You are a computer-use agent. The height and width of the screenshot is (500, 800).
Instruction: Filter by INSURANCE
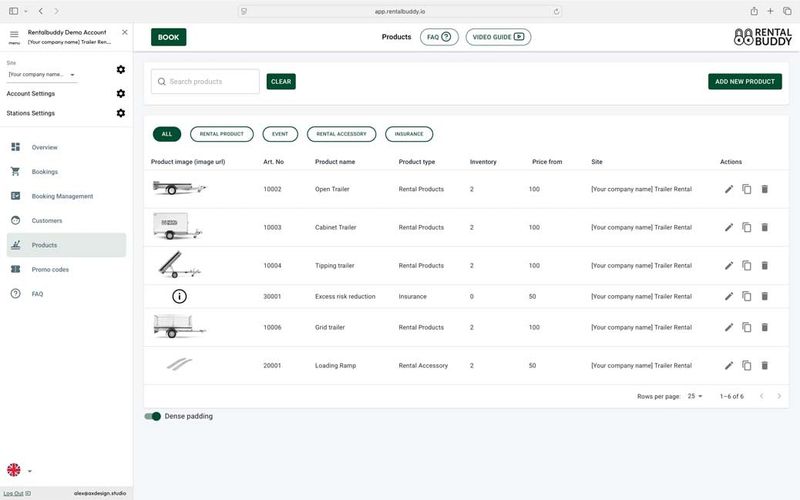(409, 134)
